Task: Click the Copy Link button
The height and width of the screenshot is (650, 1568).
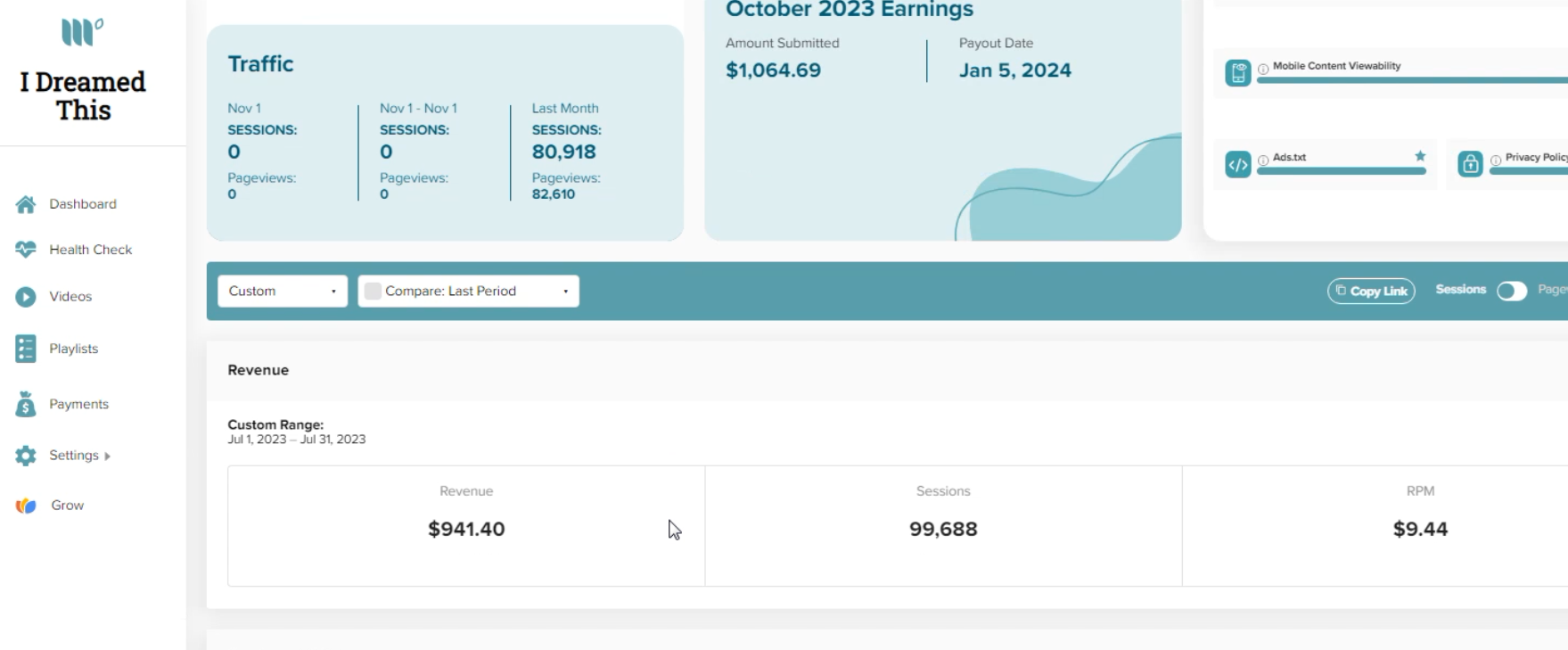Action: (1371, 291)
